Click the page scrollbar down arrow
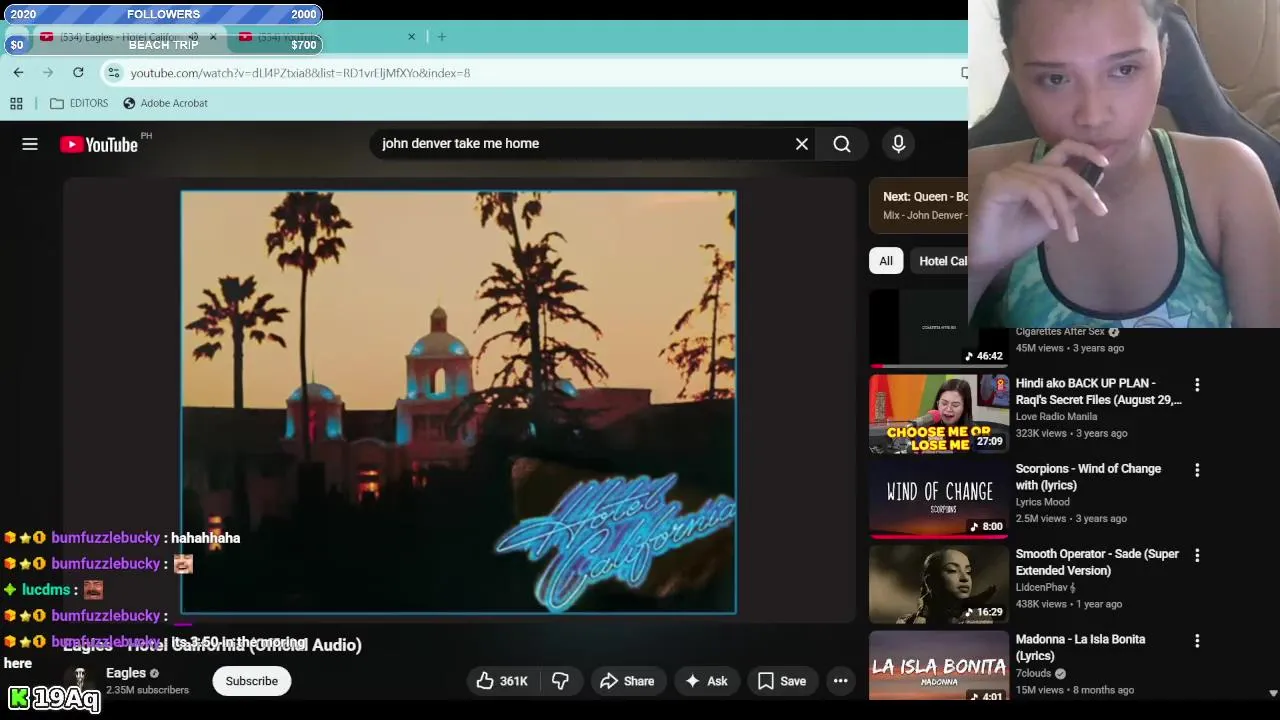The width and height of the screenshot is (1280, 720). pyautogui.click(x=1273, y=693)
